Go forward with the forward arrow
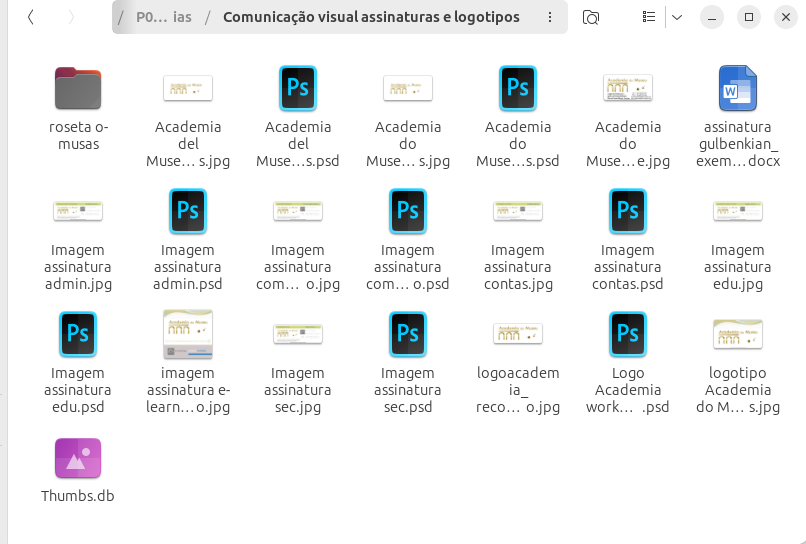 71,17
